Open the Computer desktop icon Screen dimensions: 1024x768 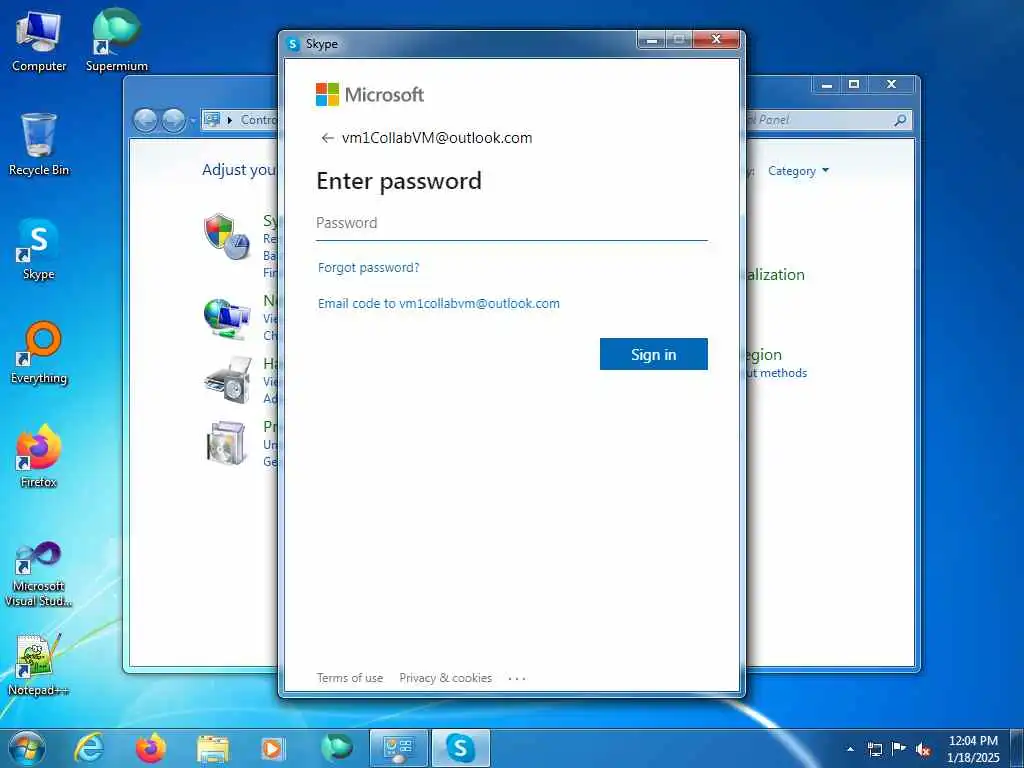click(x=39, y=42)
